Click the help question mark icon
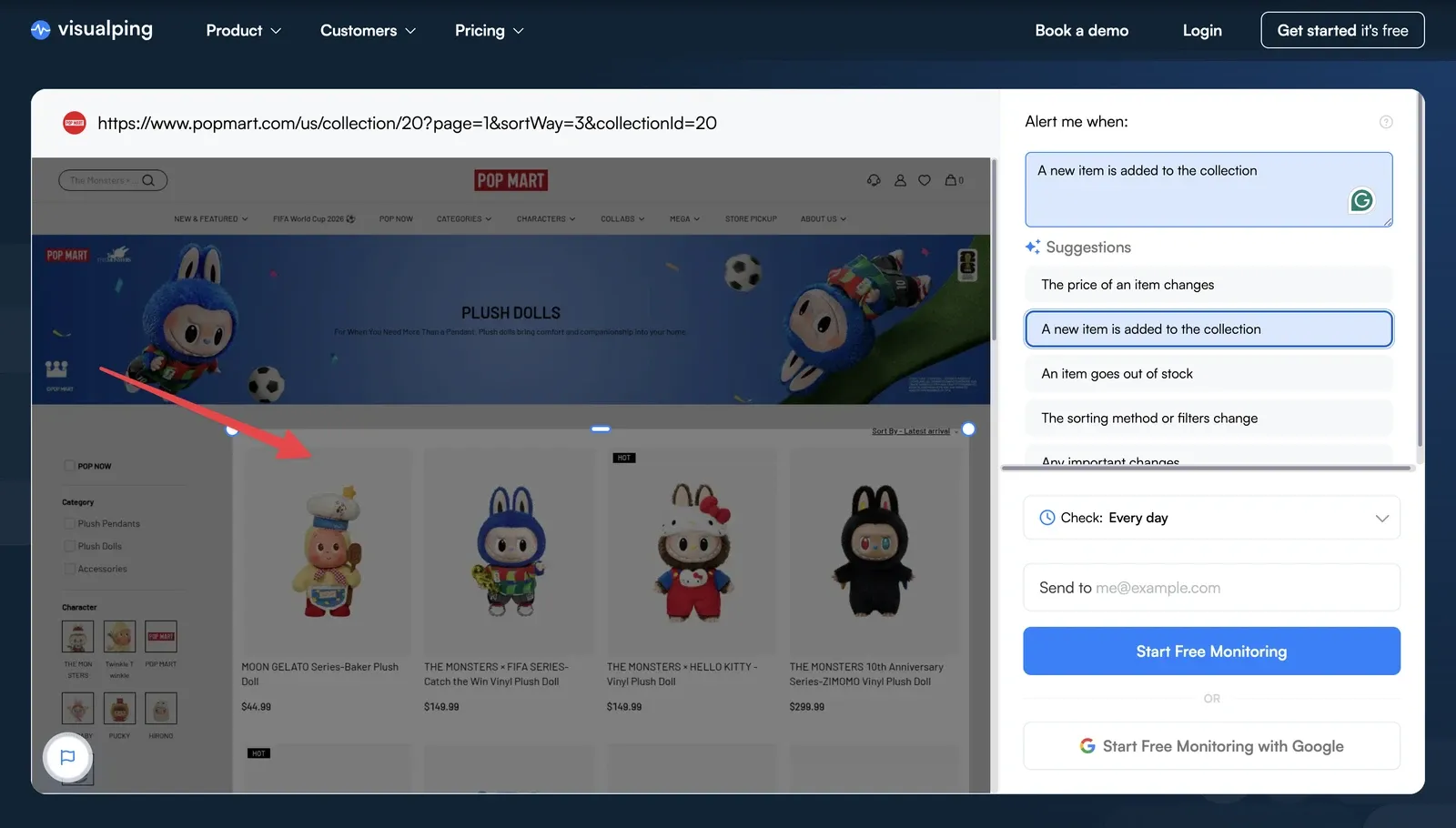 [1386, 122]
